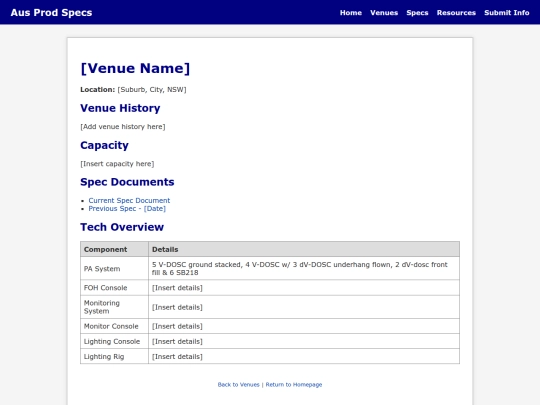Click the [Venue Name] heading
540x405 pixels.
(x=135, y=68)
